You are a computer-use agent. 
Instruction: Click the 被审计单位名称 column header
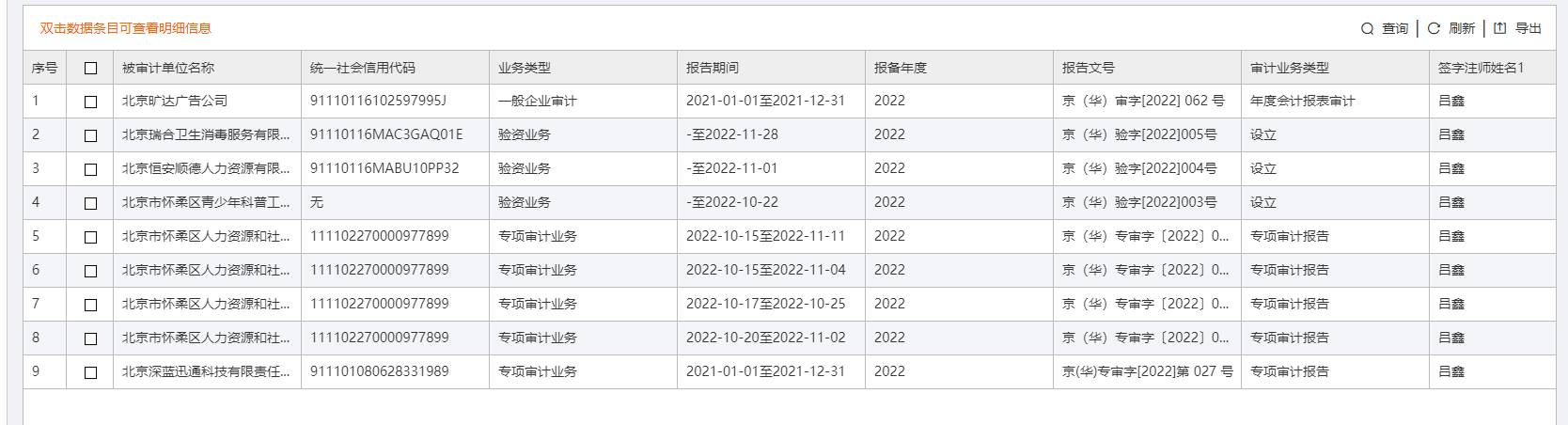(168, 68)
